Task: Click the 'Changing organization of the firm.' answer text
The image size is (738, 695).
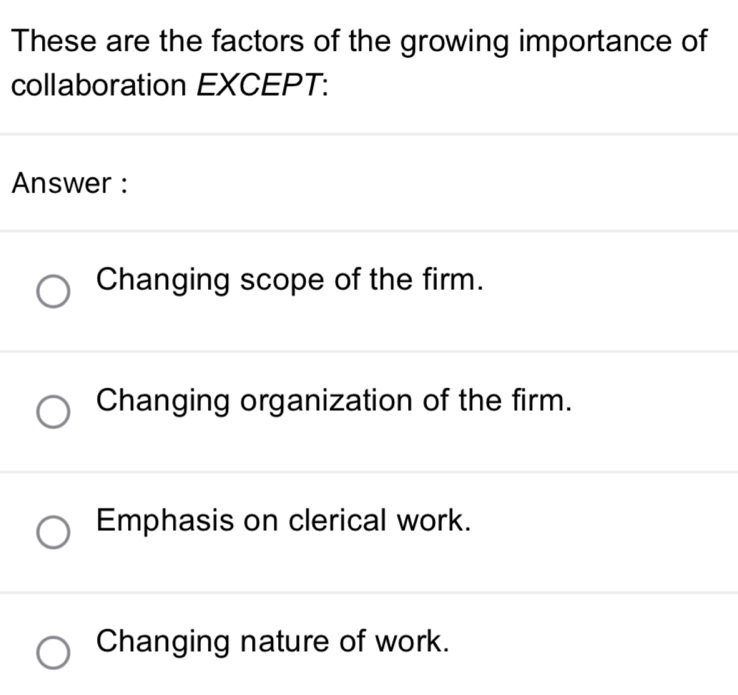Action: (x=336, y=400)
